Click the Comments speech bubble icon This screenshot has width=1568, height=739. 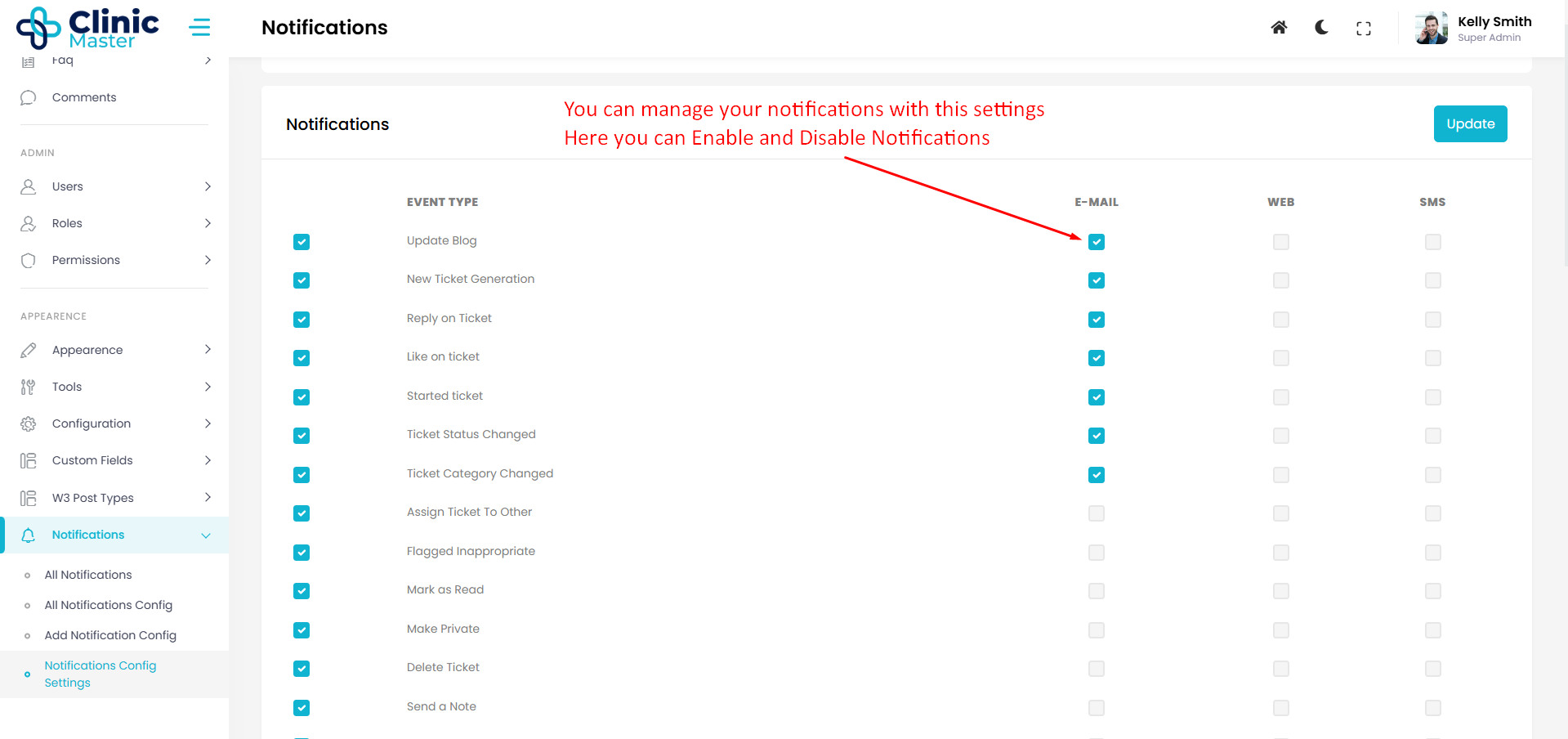point(29,97)
